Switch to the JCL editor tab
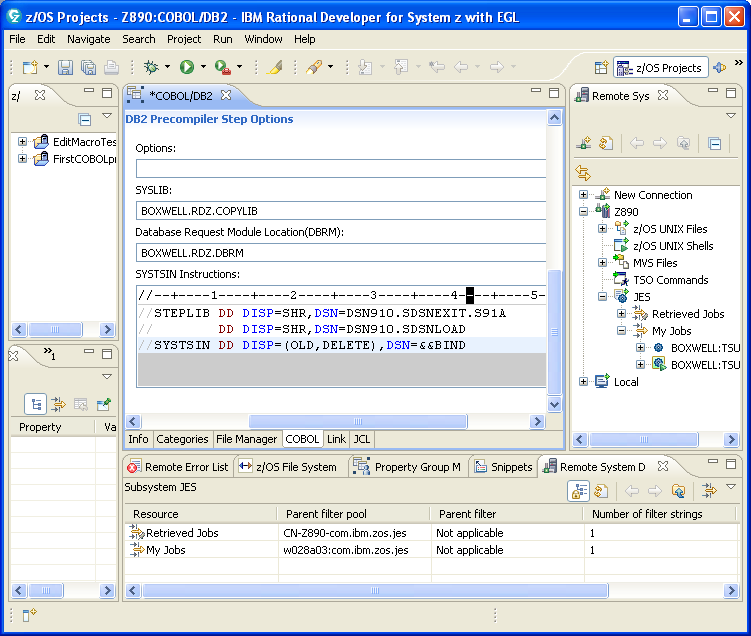Screen dimensions: 751x636 pos(361,439)
